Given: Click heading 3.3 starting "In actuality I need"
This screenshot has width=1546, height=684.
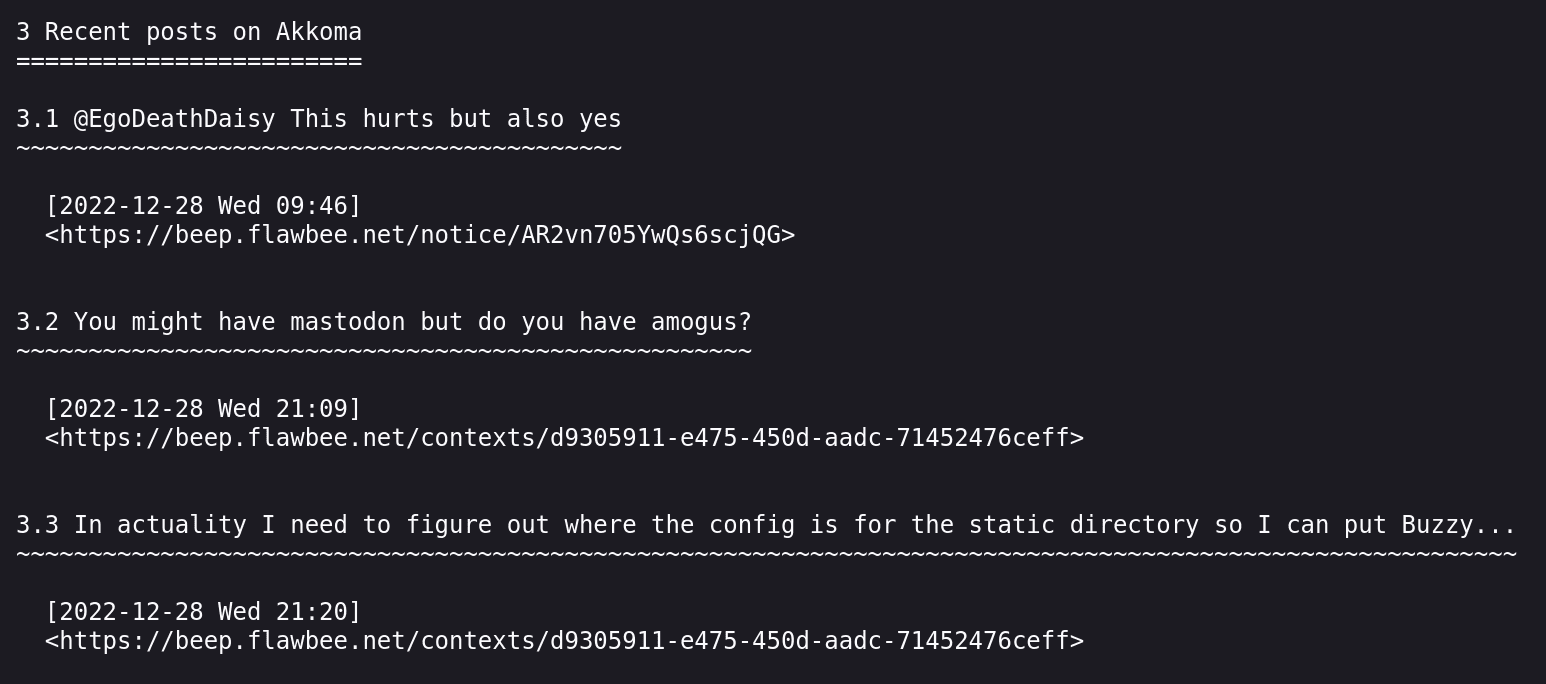Looking at the screenshot, I should pos(765,525).
